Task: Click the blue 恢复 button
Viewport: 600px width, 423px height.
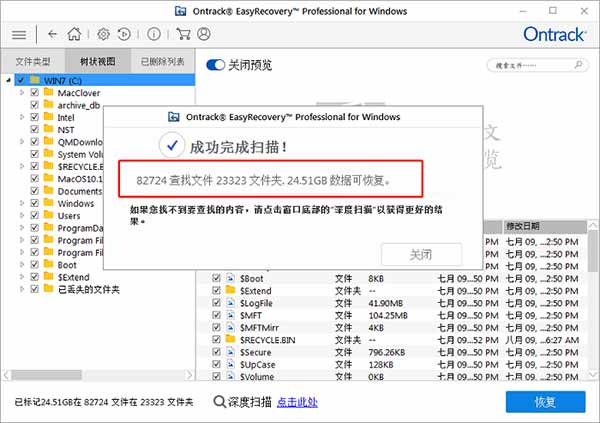Action: pos(545,401)
